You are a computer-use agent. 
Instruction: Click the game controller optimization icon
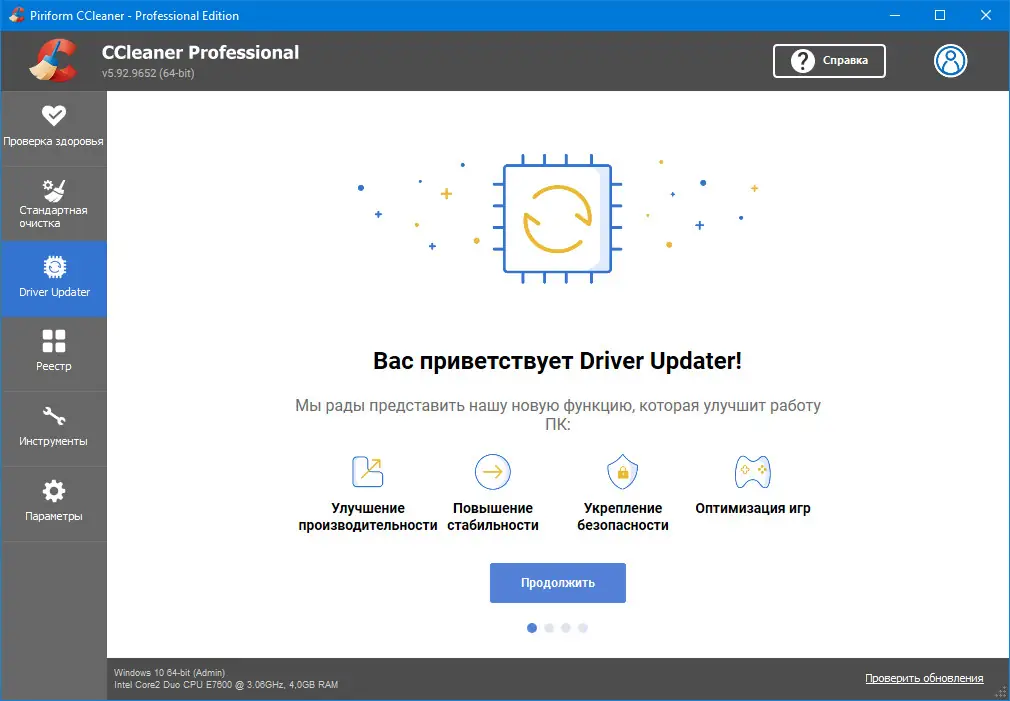click(x=752, y=472)
